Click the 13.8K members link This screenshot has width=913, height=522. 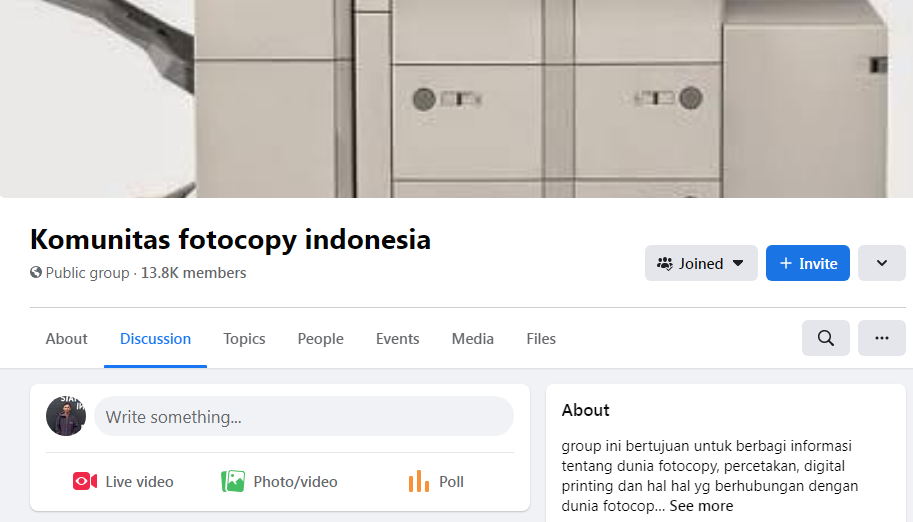tap(193, 273)
